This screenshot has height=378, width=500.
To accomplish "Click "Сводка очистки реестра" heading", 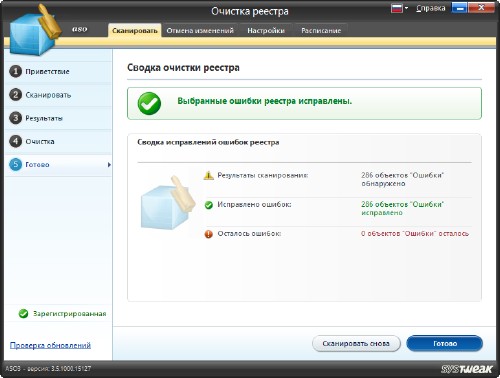I will click(183, 68).
